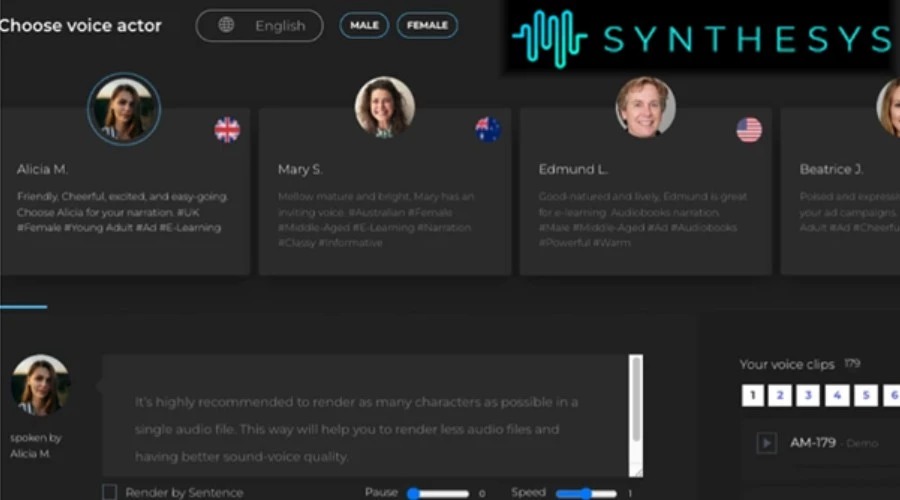The image size is (900, 500).
Task: Click the US flag icon
Action: click(x=749, y=130)
